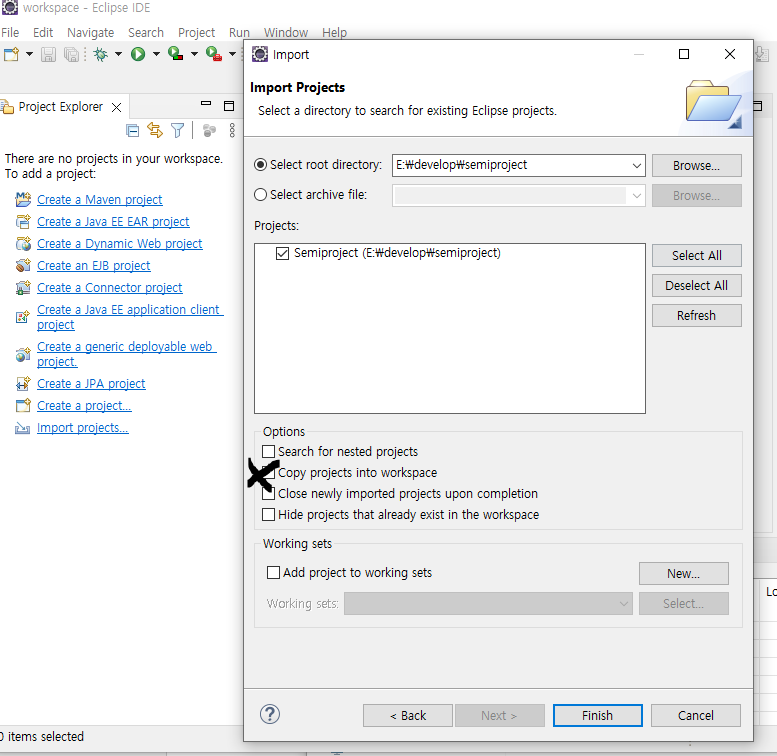777x756 pixels.
Task: Close the Project Explorer tab
Action: pos(116,108)
